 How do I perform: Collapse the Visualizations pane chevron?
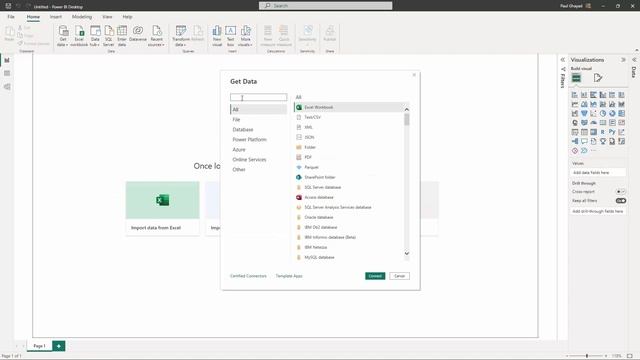click(623, 60)
